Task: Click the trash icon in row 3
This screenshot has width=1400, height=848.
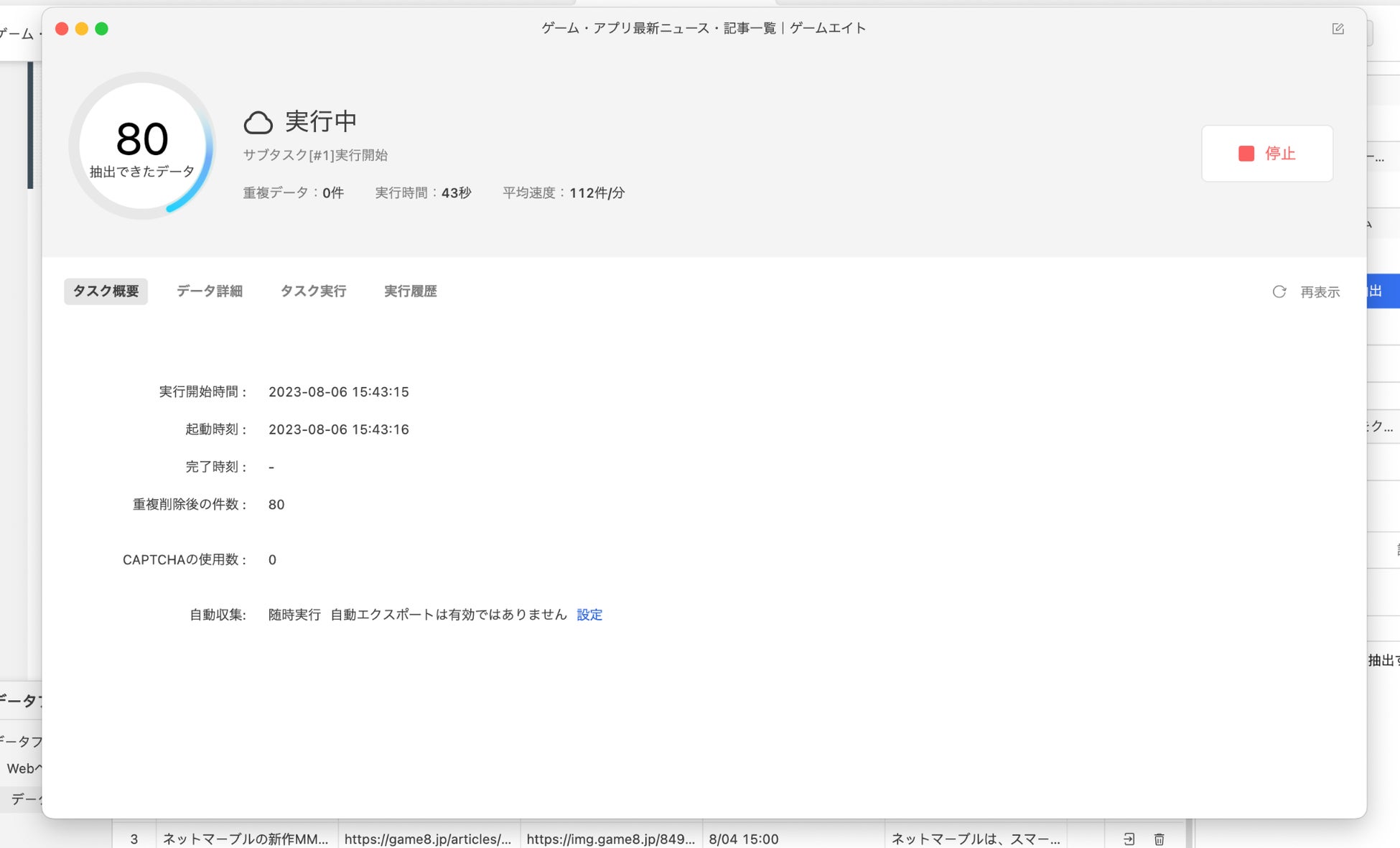Action: tap(1159, 839)
